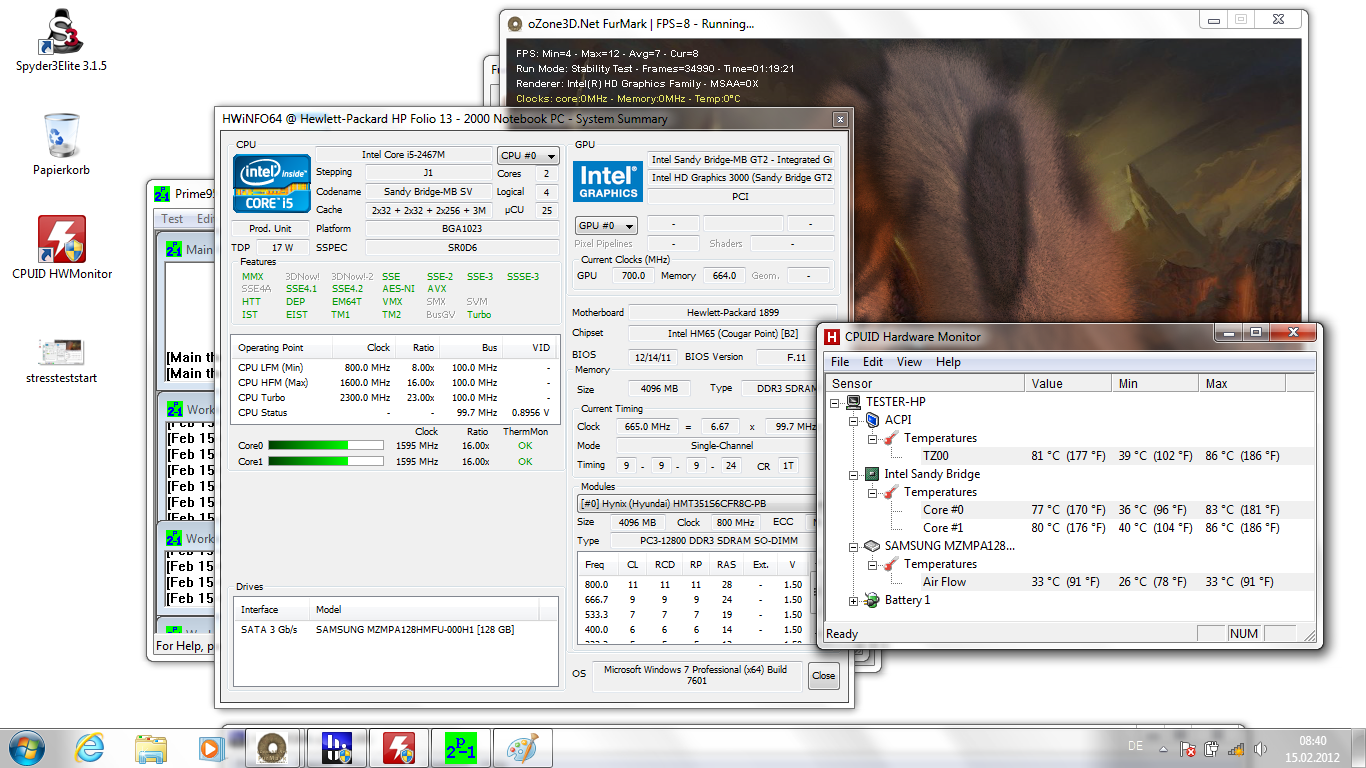Screen dimensions: 1366x768
Task: Click the Sensor column header
Action: (x=925, y=383)
